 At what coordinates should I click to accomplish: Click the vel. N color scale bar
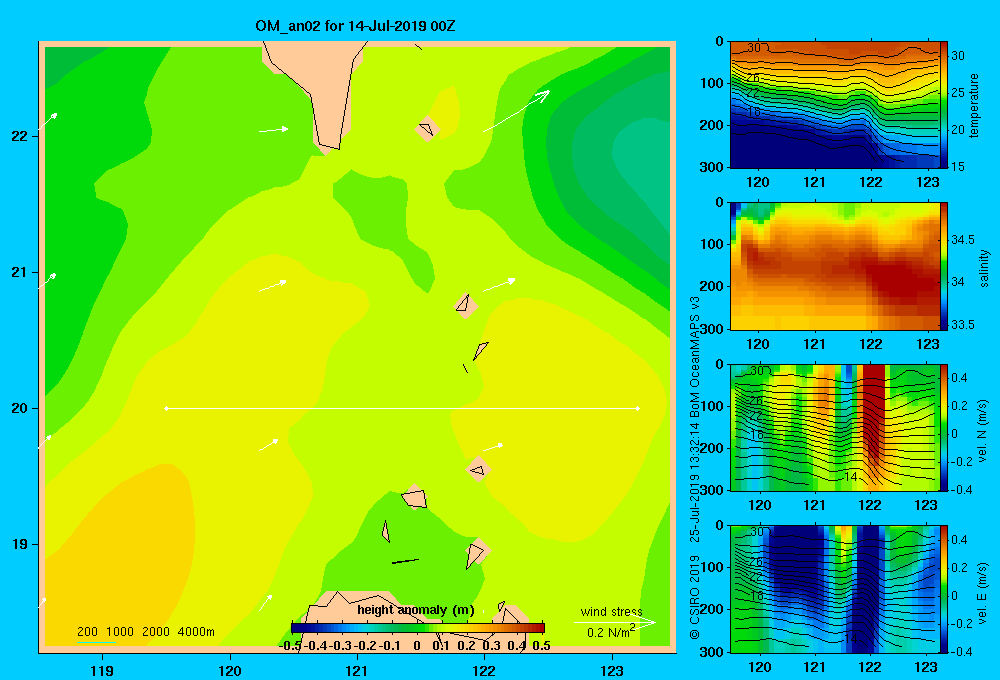[944, 427]
